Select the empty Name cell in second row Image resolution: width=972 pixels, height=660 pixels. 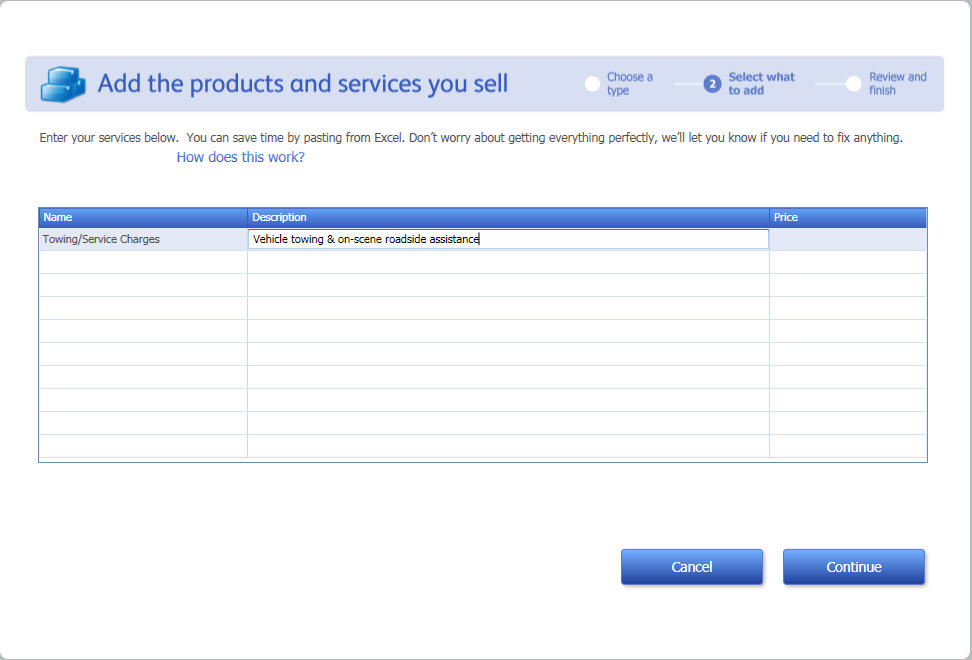(142, 262)
